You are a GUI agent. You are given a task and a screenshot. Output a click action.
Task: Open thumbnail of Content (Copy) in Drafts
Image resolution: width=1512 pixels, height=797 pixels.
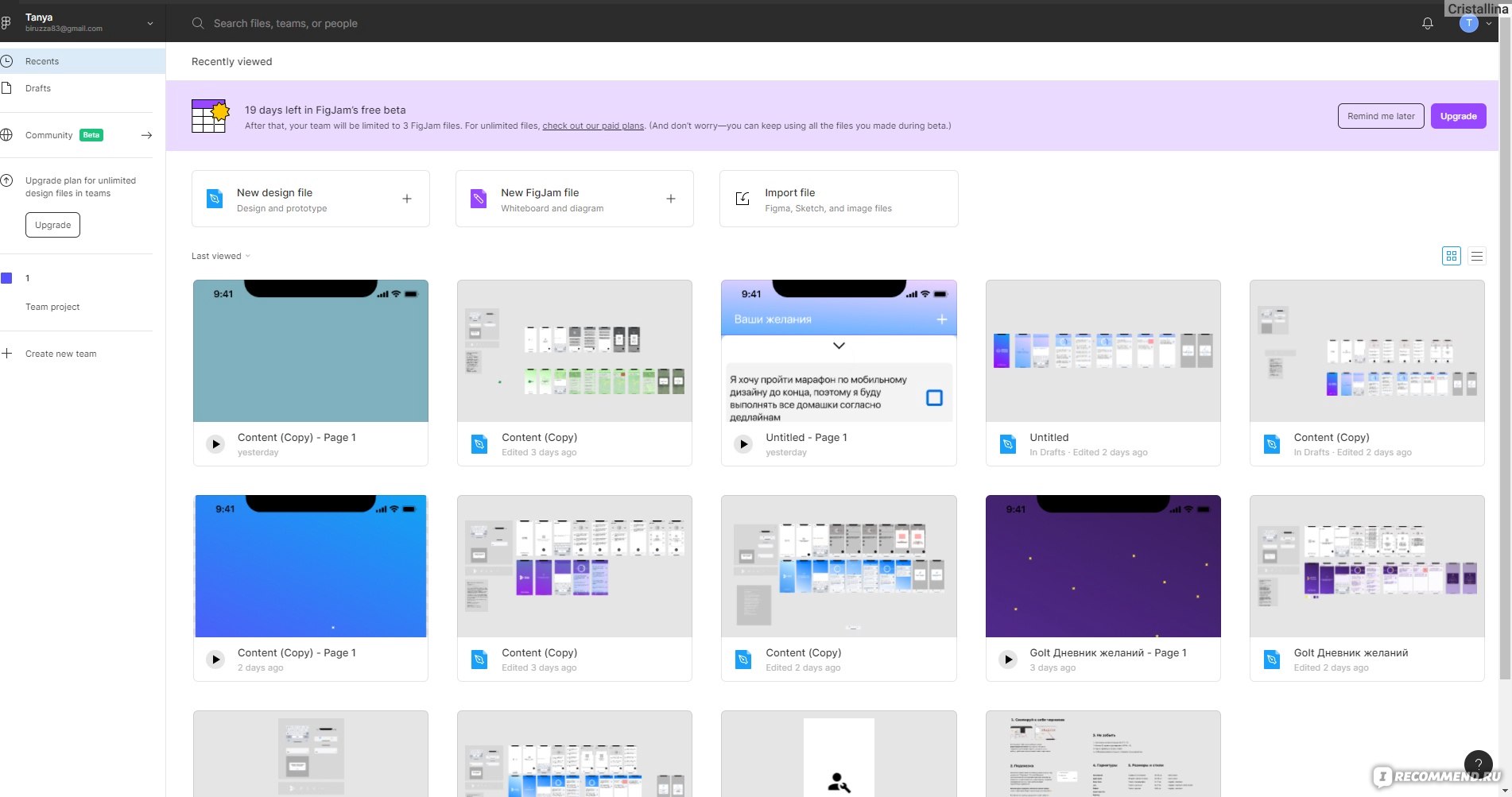click(x=1367, y=350)
